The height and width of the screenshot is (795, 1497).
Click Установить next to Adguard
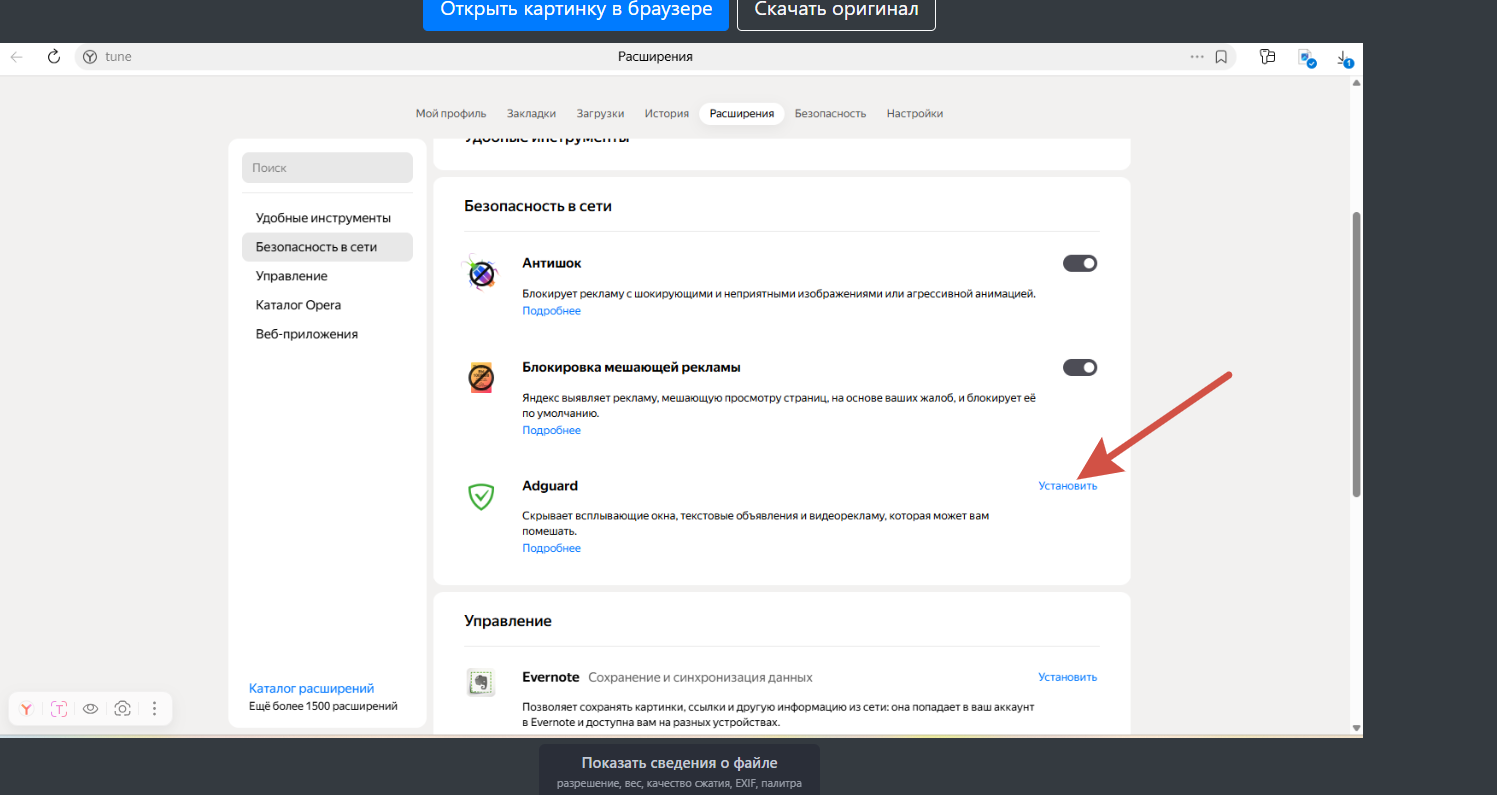point(1067,486)
